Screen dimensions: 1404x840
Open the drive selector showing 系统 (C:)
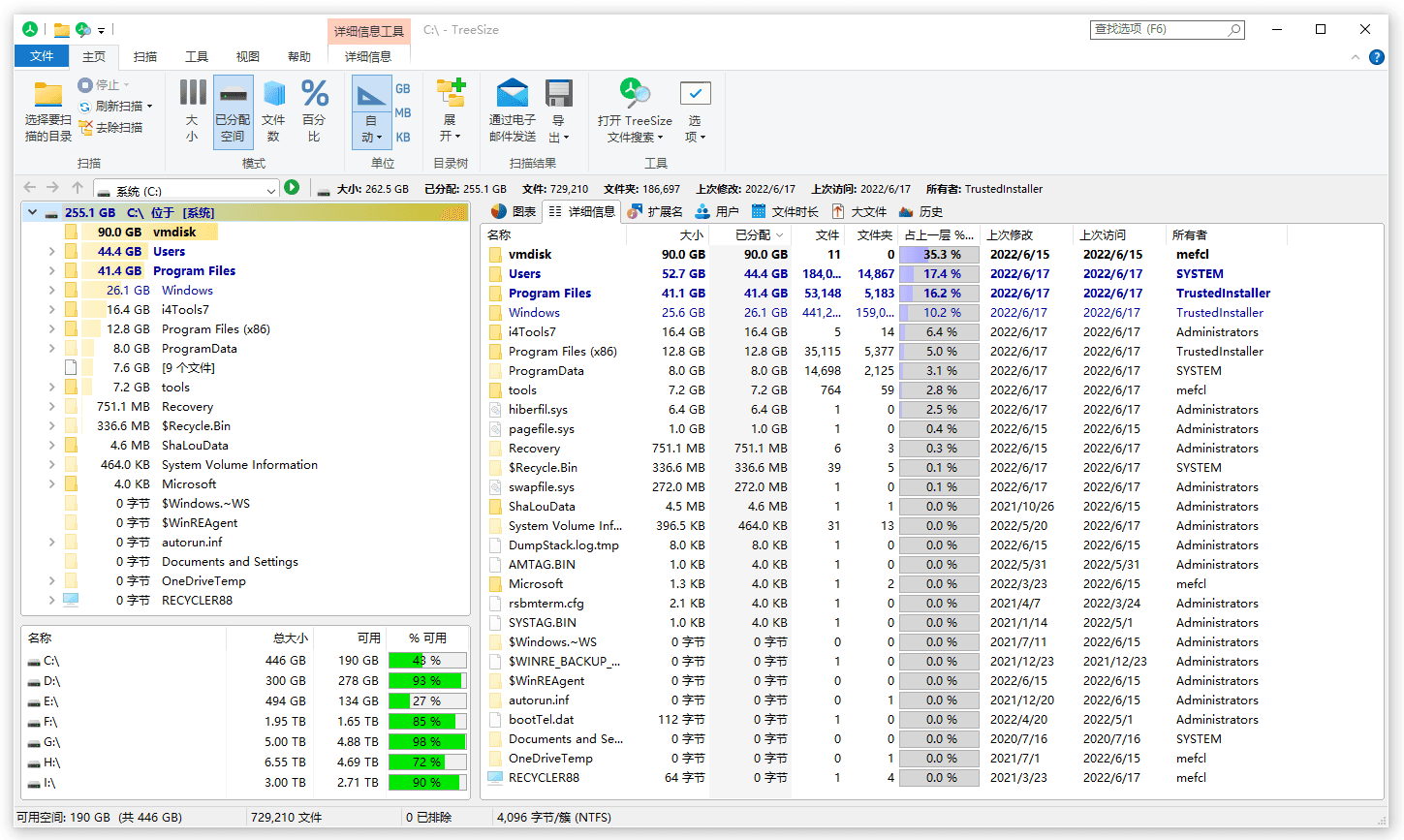point(186,188)
